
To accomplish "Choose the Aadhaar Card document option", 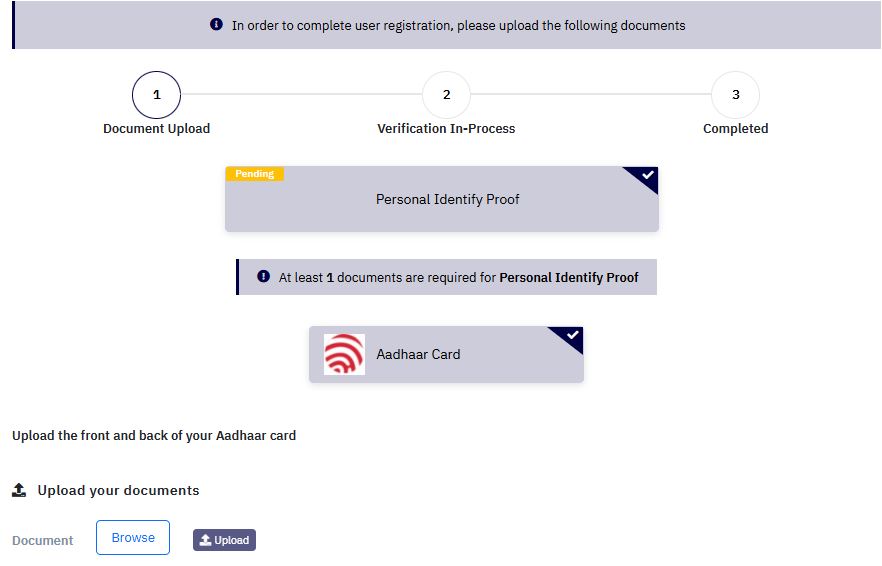I will click(x=446, y=354).
